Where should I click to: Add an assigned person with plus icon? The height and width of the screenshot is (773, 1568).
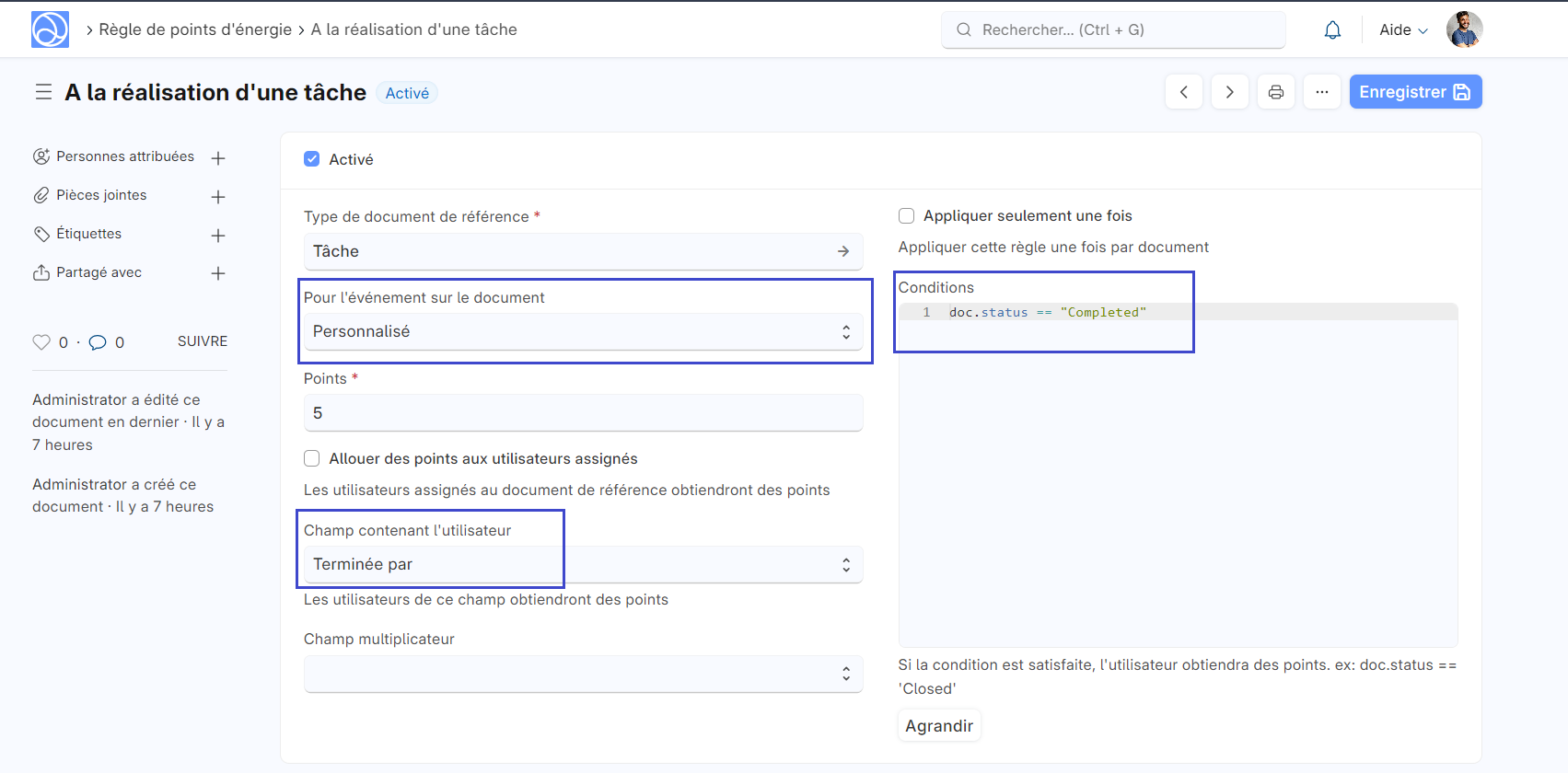(218, 158)
